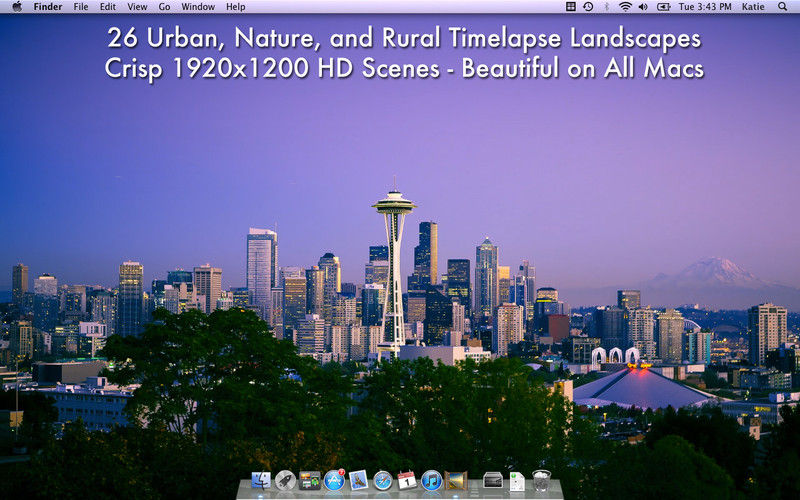
Task: Open Spotlight search magnifier
Action: [782, 7]
